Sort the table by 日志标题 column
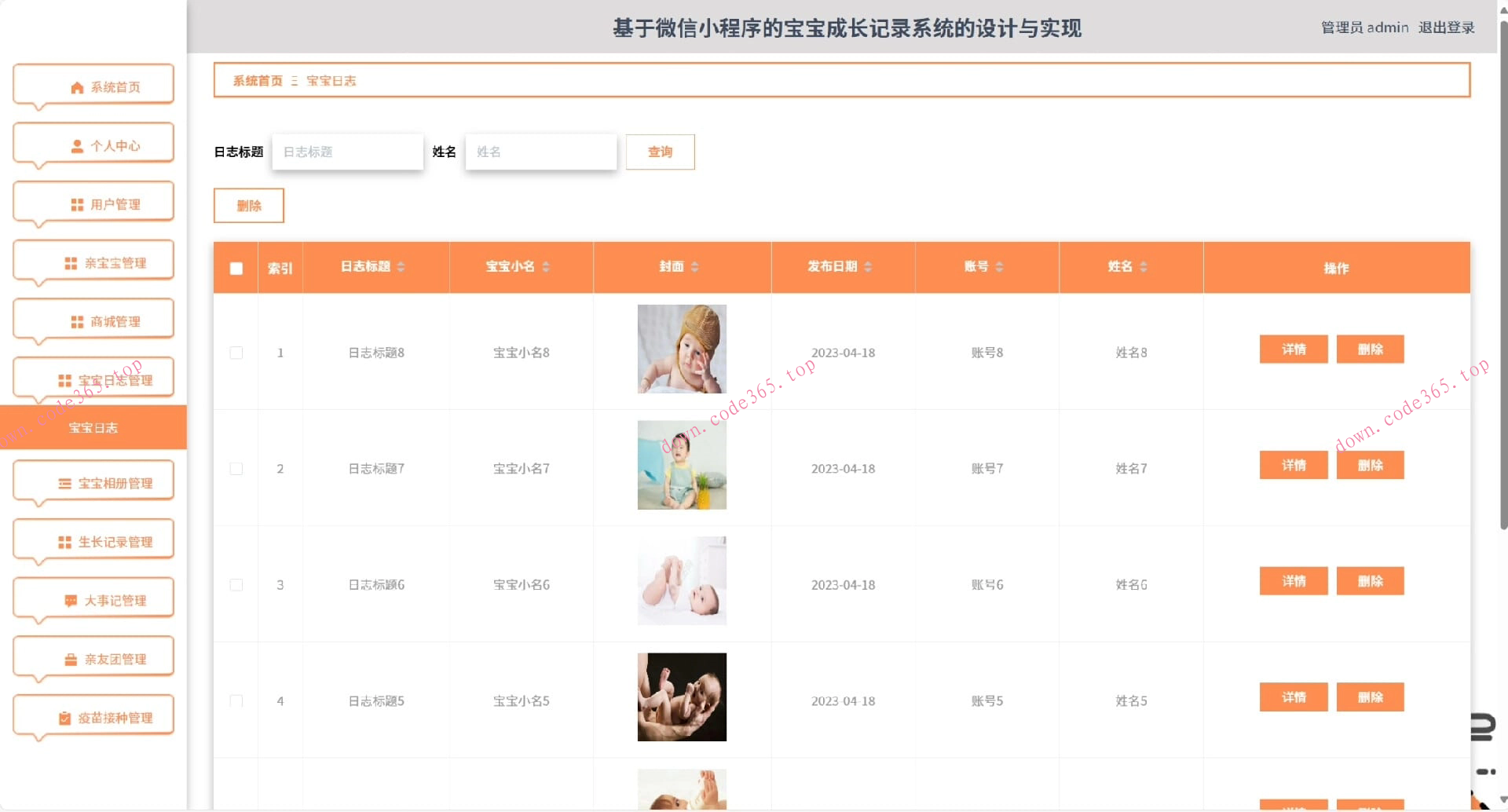Viewport: 1508px width, 812px height. (401, 266)
